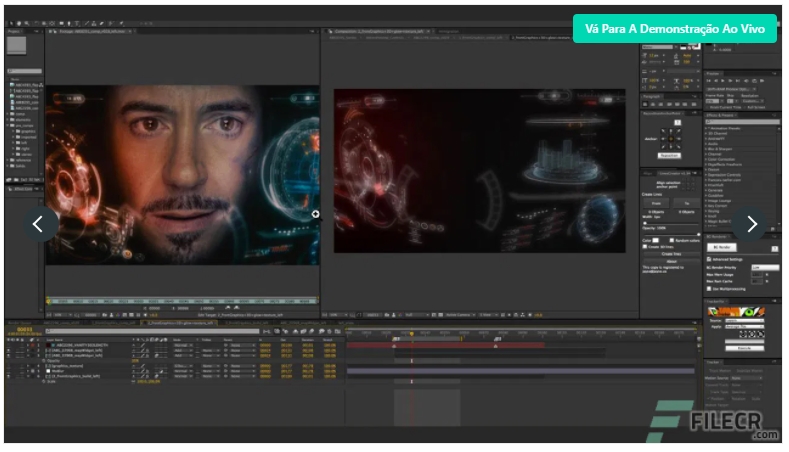Switch to Render Queue tab
This screenshot has width=789, height=452.
[x=20, y=323]
